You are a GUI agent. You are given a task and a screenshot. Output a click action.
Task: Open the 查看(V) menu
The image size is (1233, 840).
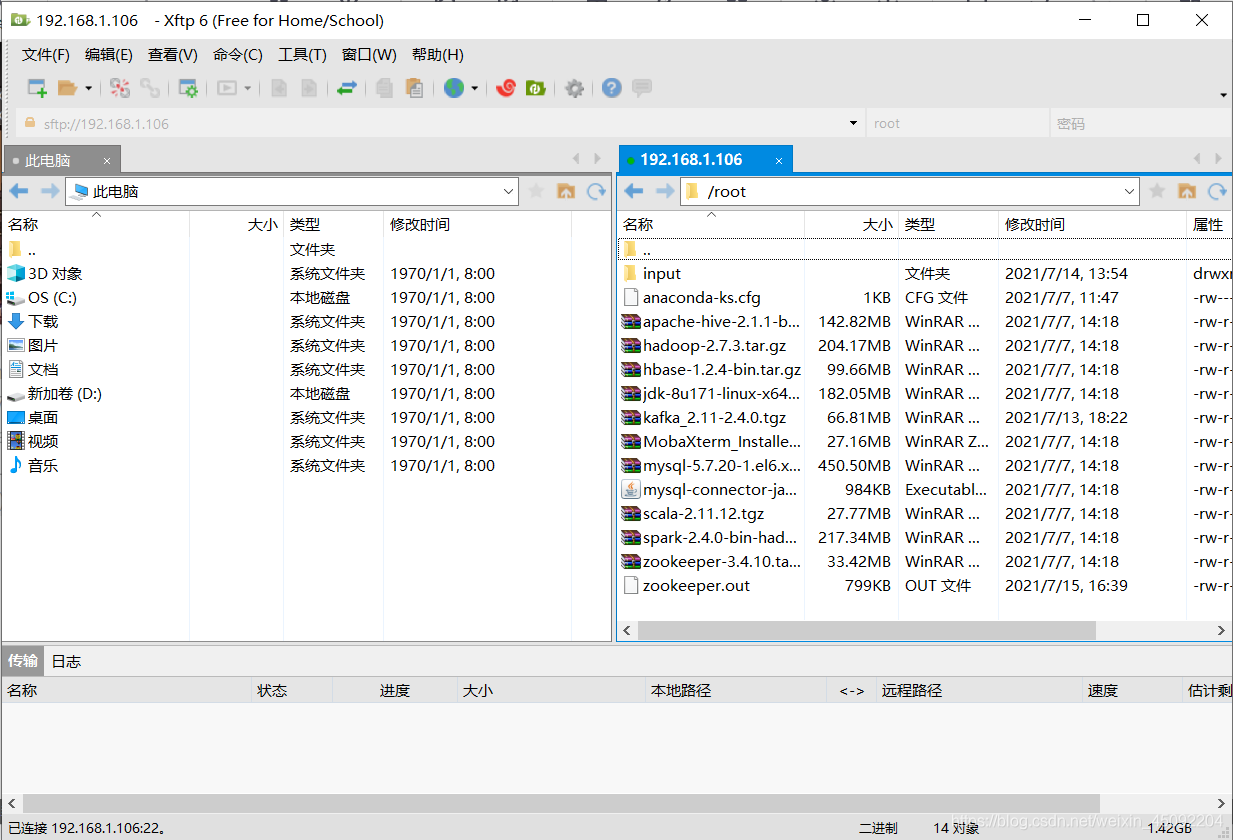click(x=173, y=55)
